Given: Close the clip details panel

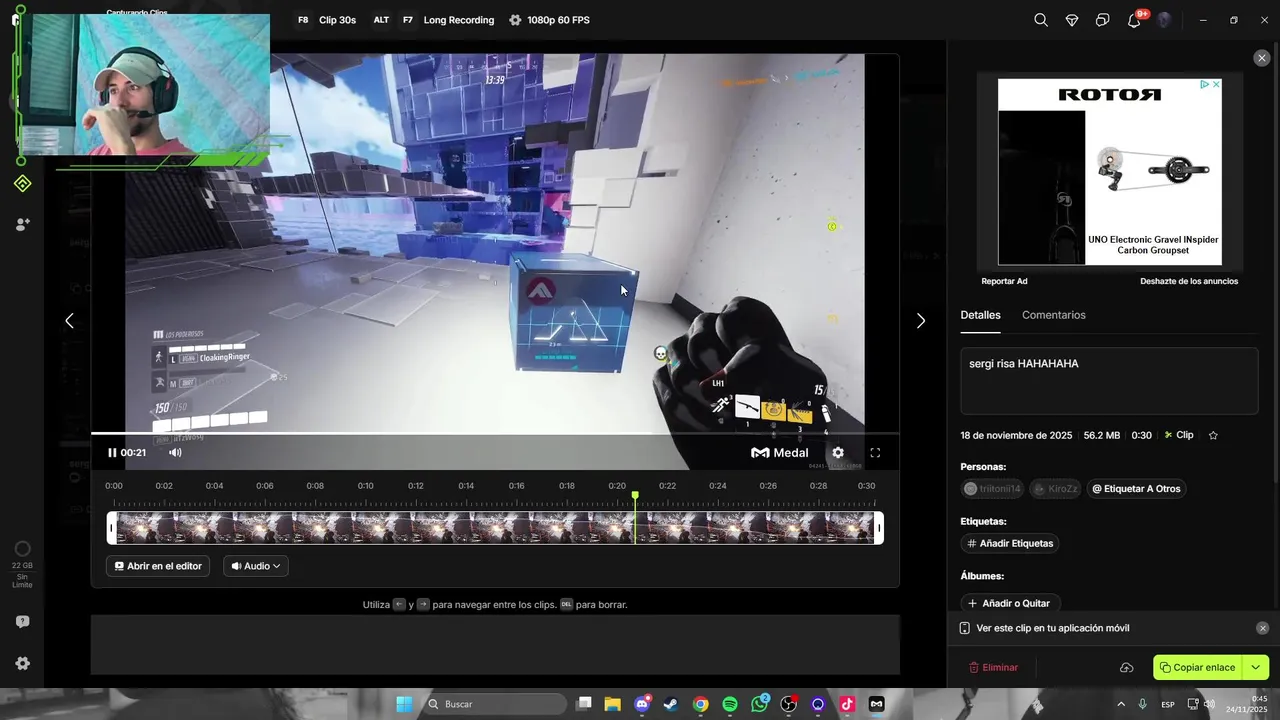Looking at the screenshot, I should pos(1261,58).
